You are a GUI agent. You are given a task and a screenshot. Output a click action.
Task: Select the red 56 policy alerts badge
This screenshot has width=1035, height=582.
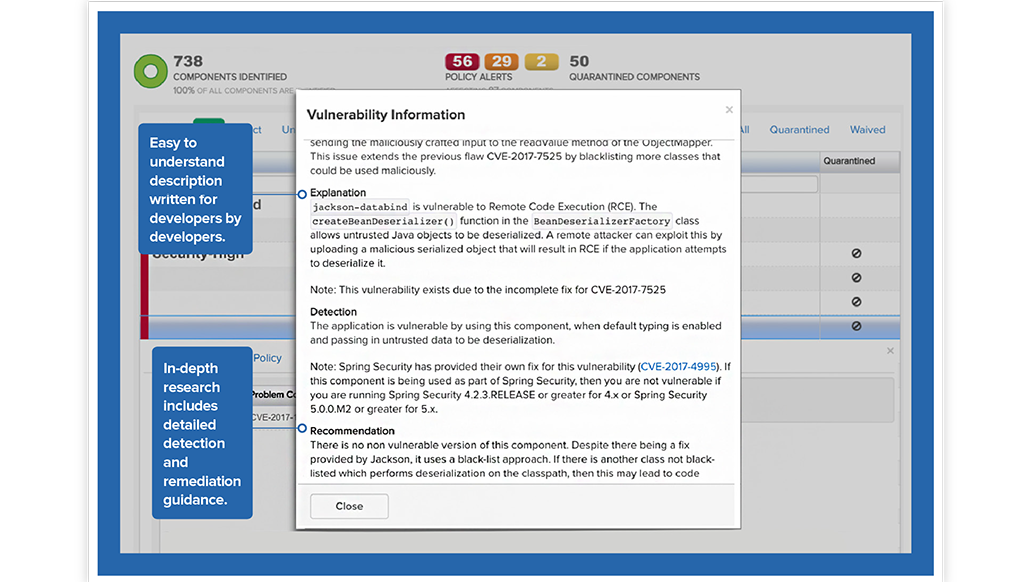[462, 61]
